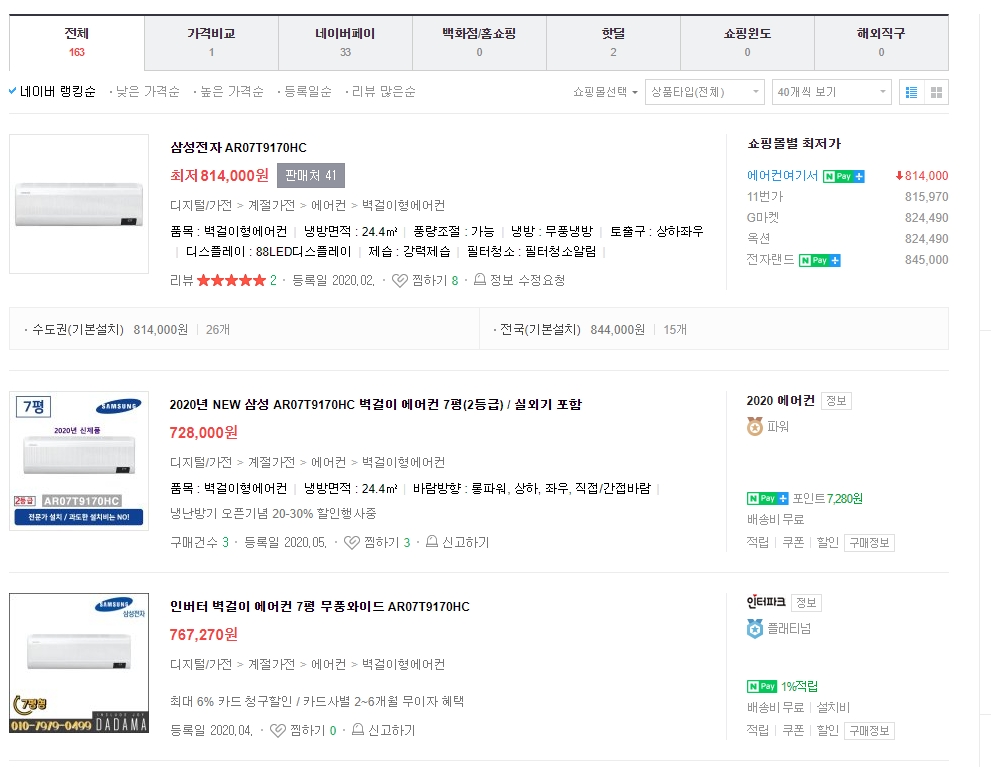Select 백화점/홈쇼핑 tab
991x767 pixels.
[479, 42]
